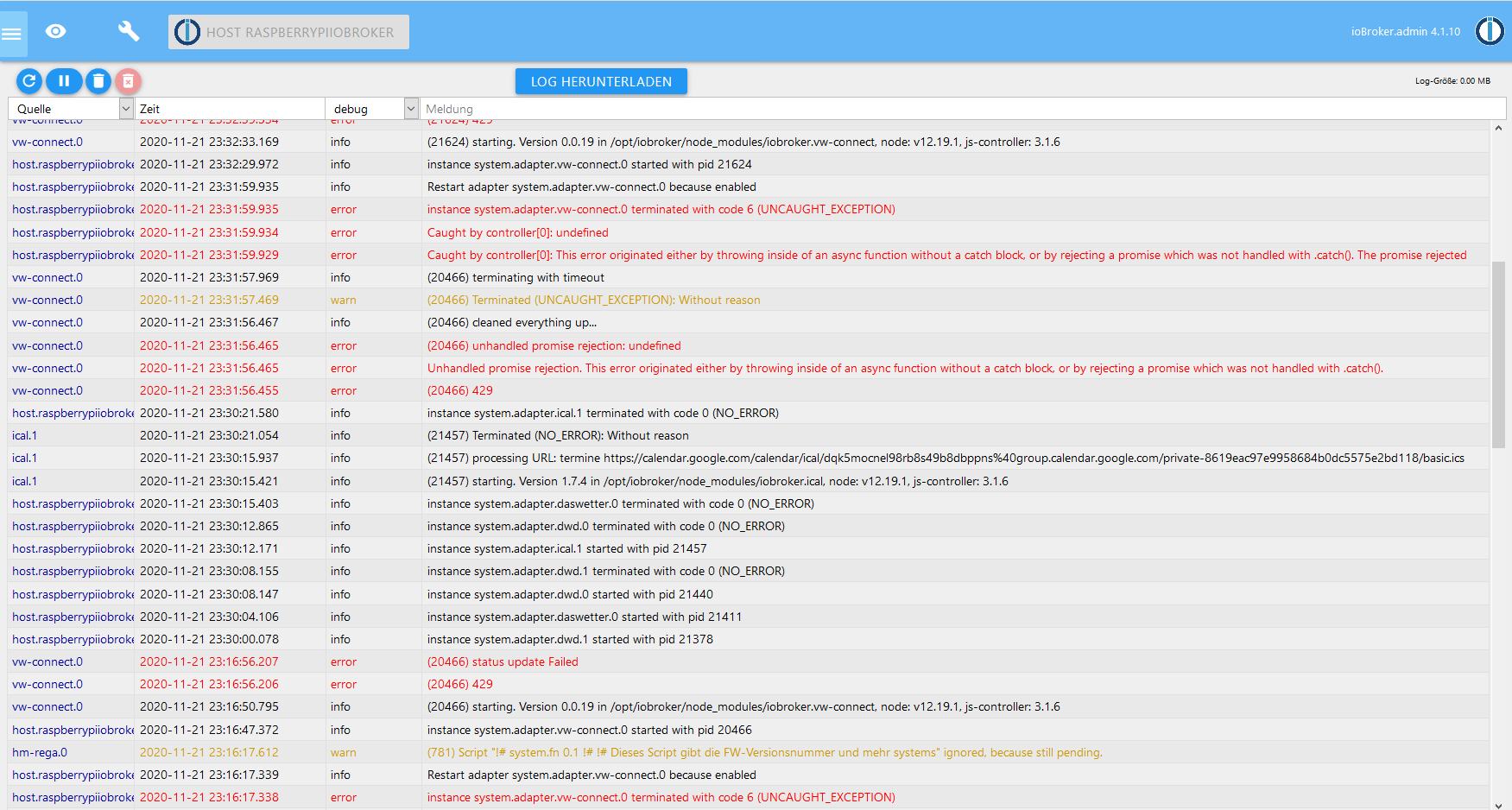
Task: Click 'dwd.1 terminated with code 0' message
Action: [x=606, y=571]
